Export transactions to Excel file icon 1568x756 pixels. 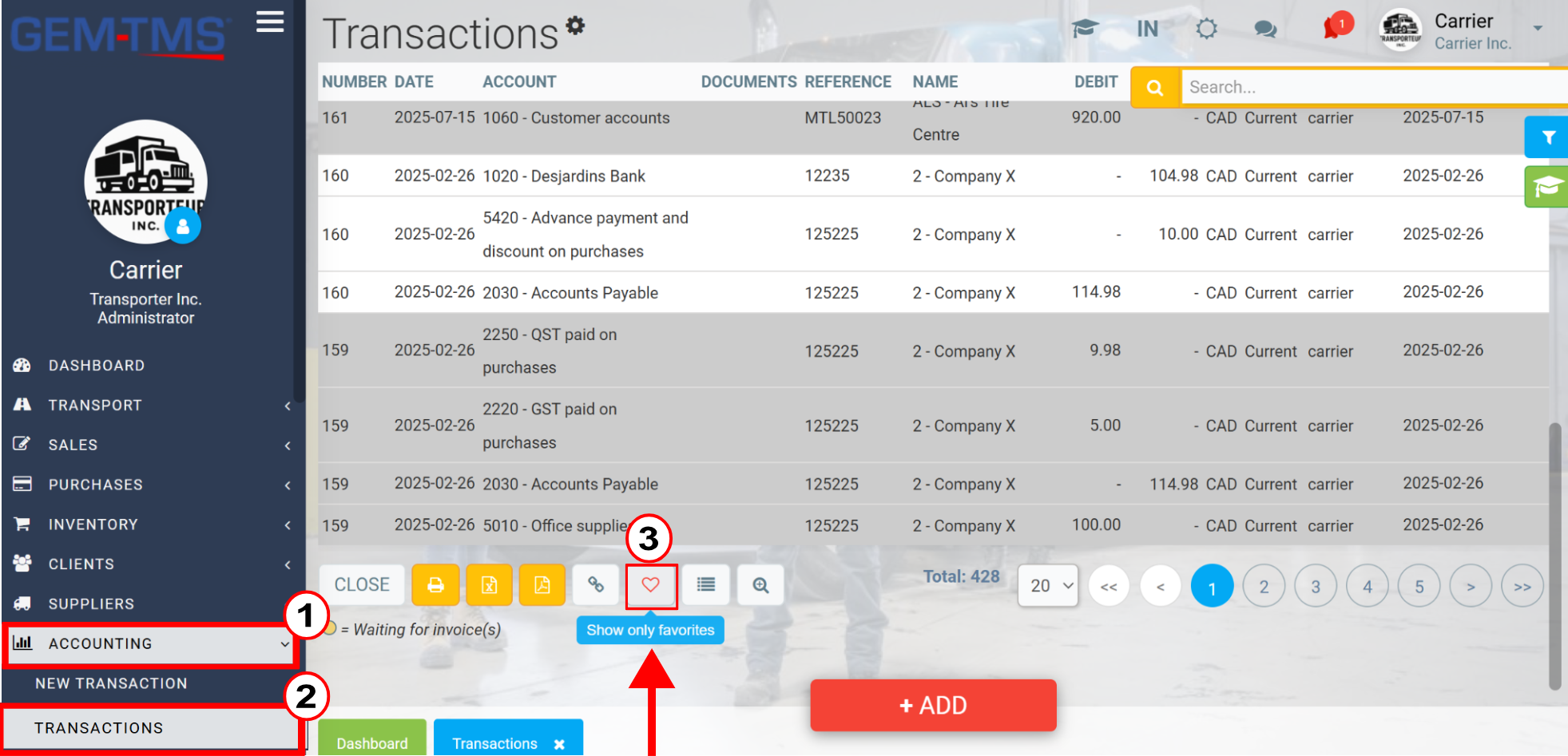pos(489,585)
